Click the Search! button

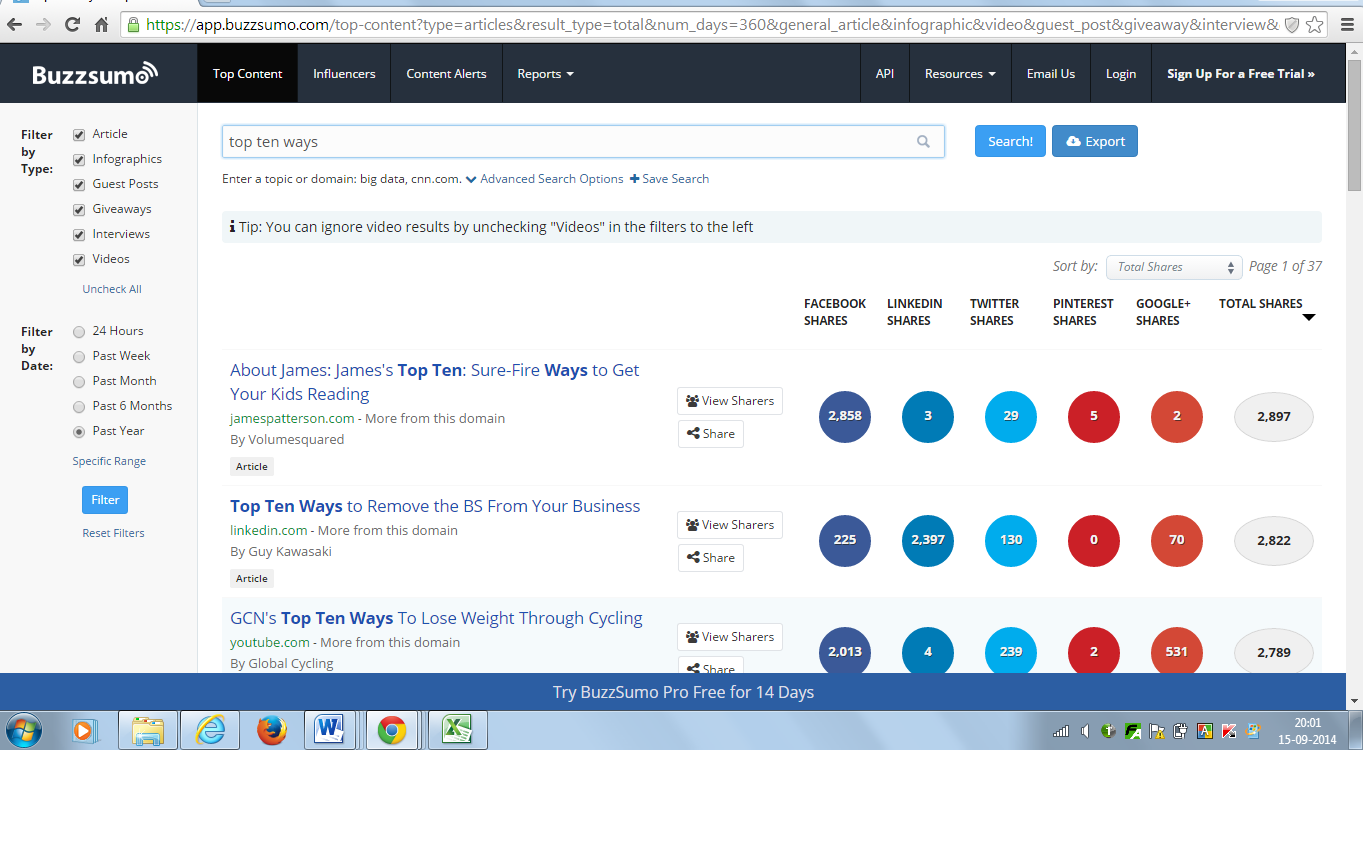pyautogui.click(x=1010, y=142)
